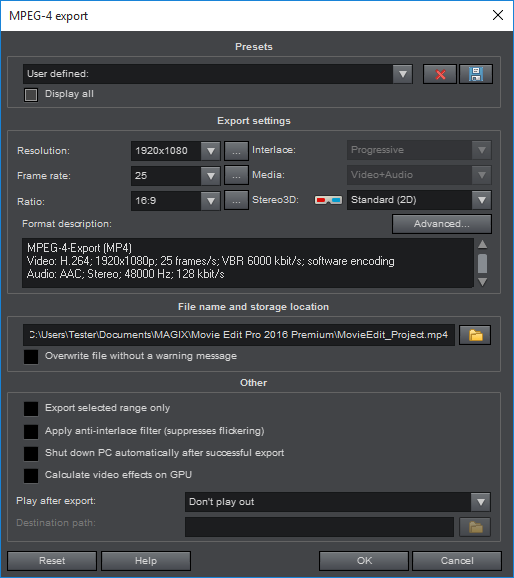Check Export selected range only
The height and width of the screenshot is (578, 514).
coord(31,409)
